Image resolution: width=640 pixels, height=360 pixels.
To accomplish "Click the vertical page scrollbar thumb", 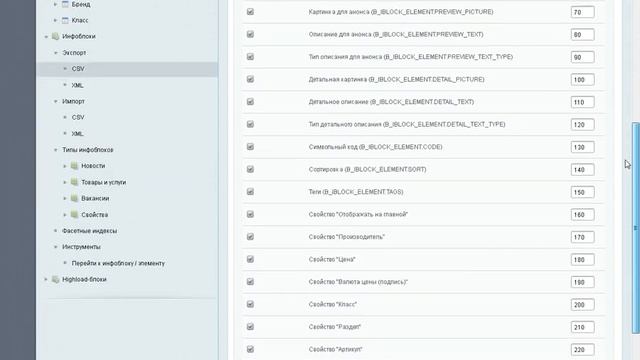I will (x=636, y=228).
